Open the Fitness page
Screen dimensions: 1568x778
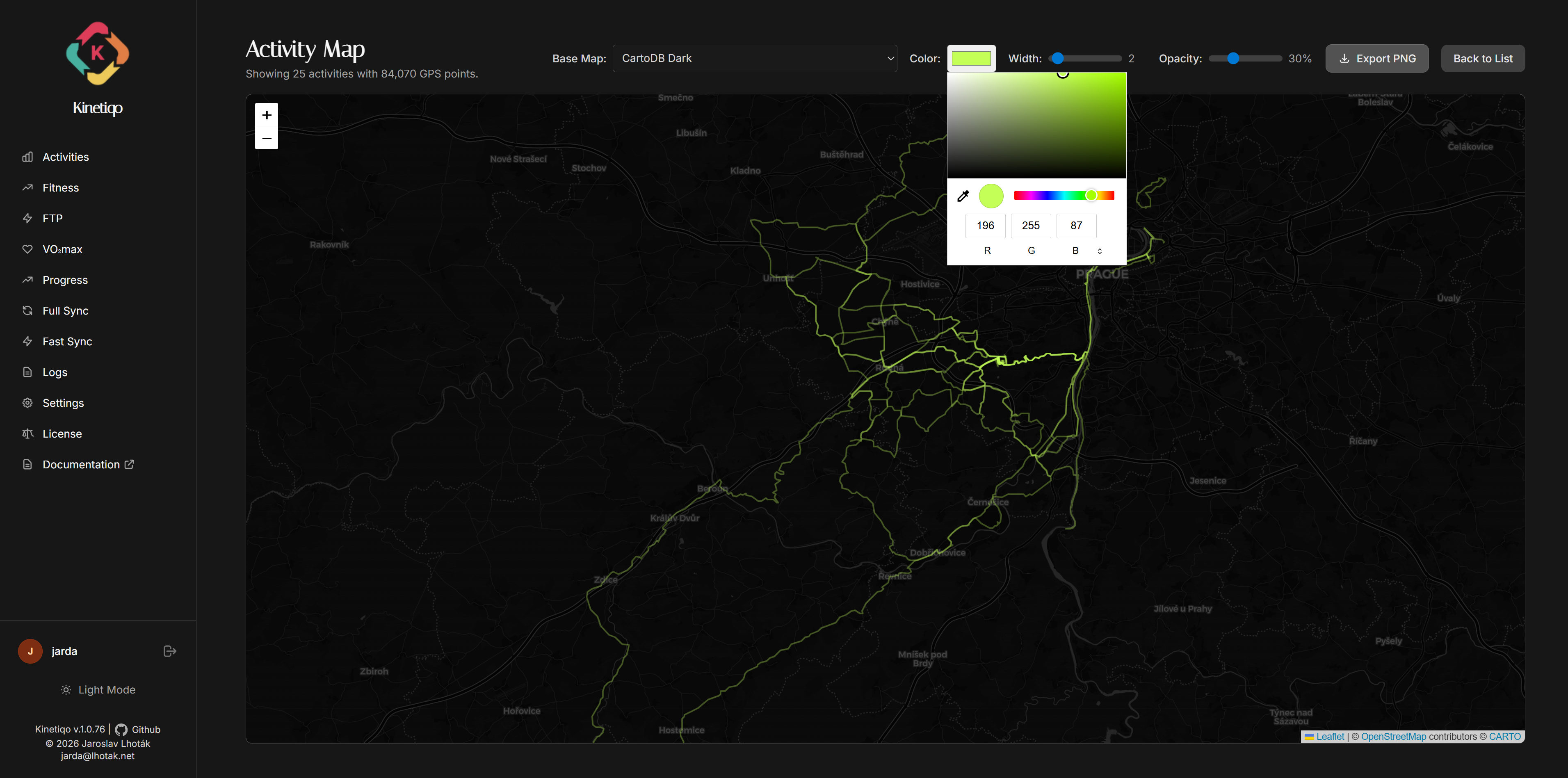[60, 187]
